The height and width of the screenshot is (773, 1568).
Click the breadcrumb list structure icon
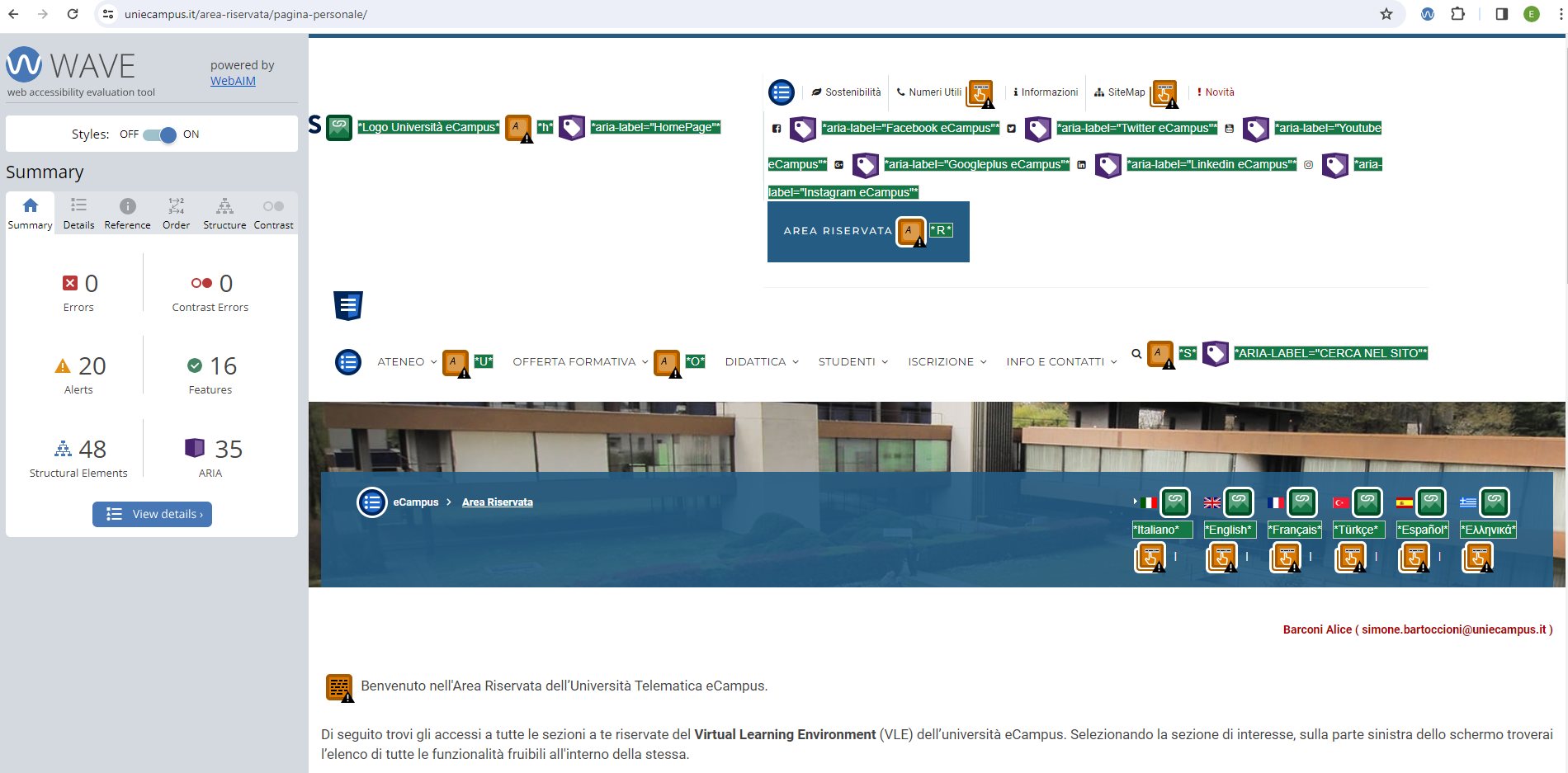pyautogui.click(x=372, y=502)
